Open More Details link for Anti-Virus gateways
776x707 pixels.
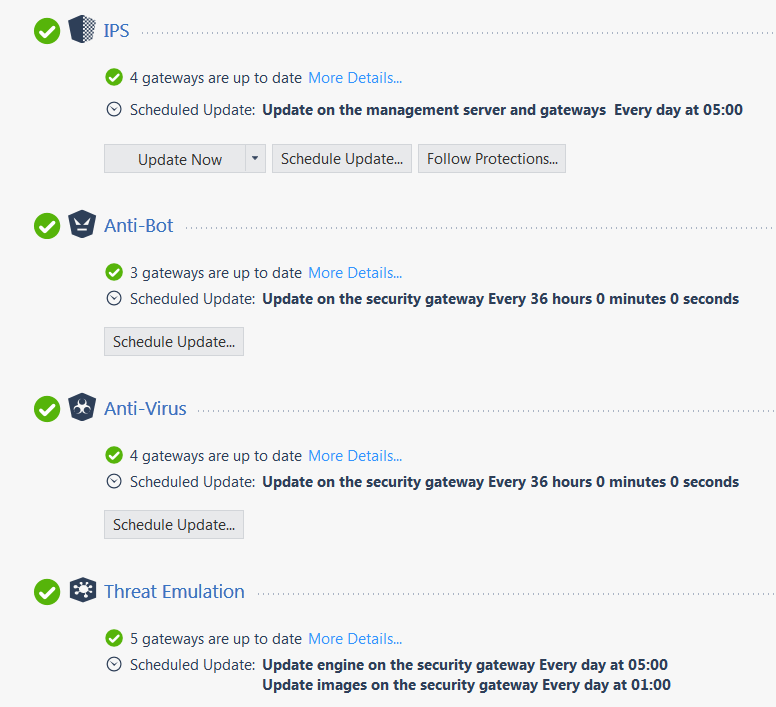coord(355,456)
